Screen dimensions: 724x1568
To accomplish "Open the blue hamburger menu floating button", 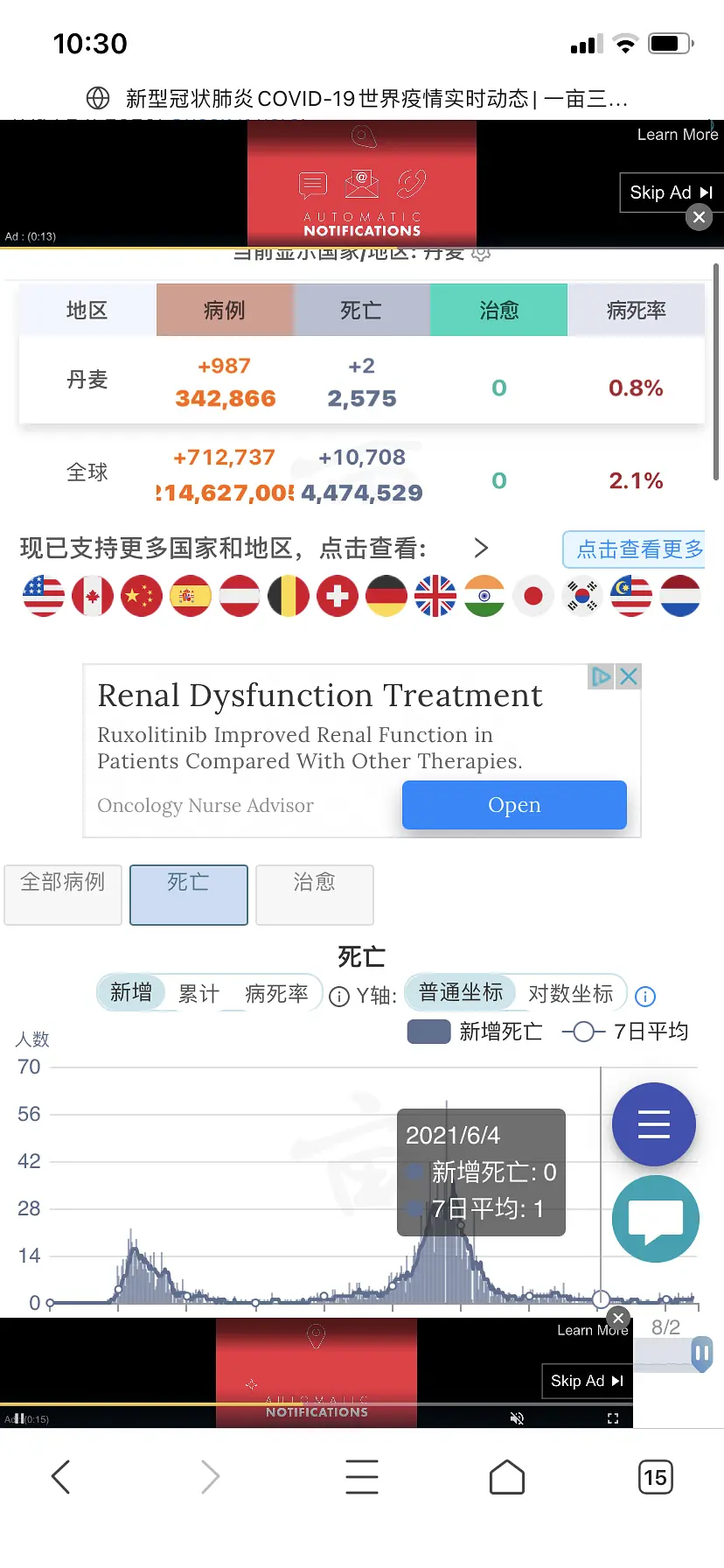I will 654,1124.
